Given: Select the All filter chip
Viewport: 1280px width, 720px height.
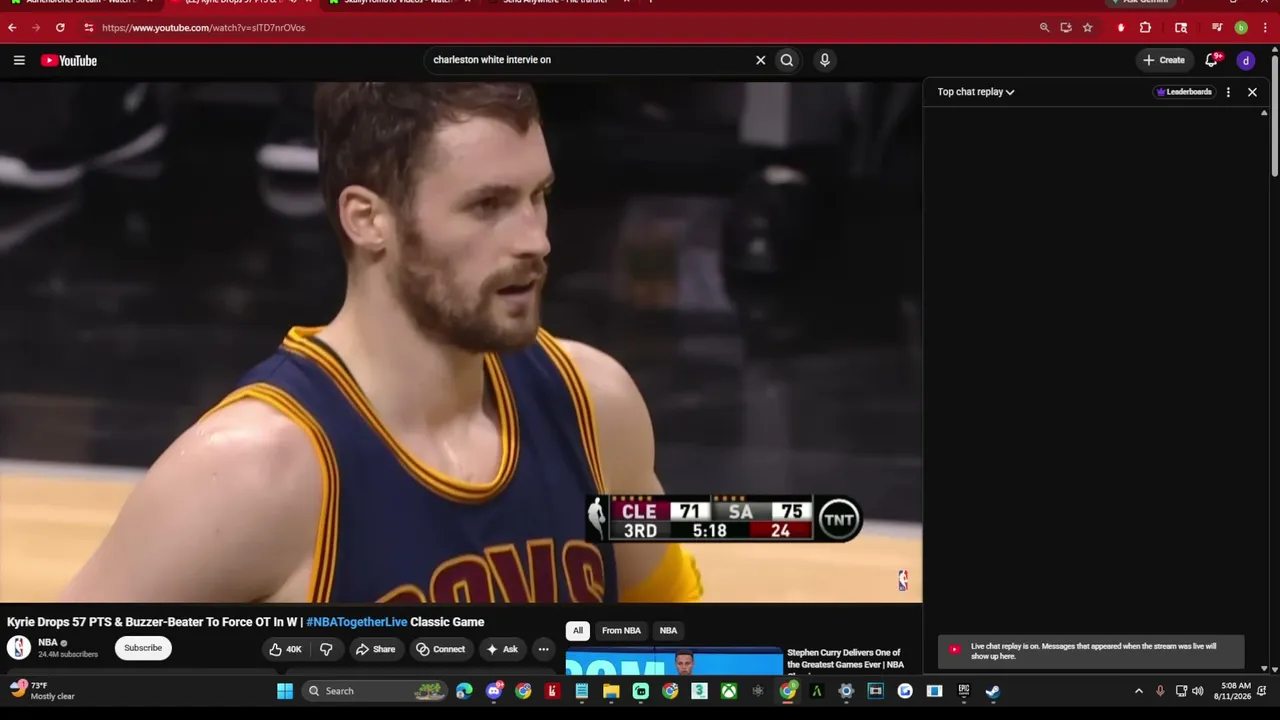Looking at the screenshot, I should (577, 631).
